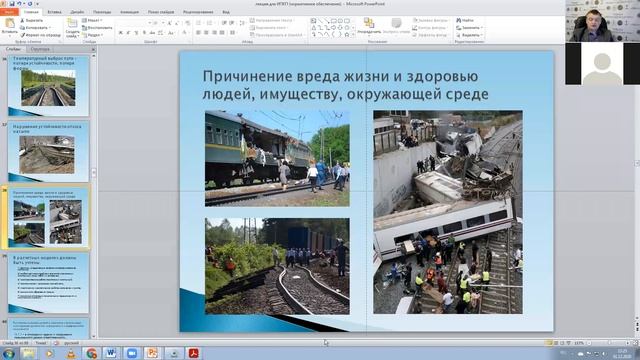The height and width of the screenshot is (360, 640).
Task: Switch to slide sorter view
Action: [555, 343]
